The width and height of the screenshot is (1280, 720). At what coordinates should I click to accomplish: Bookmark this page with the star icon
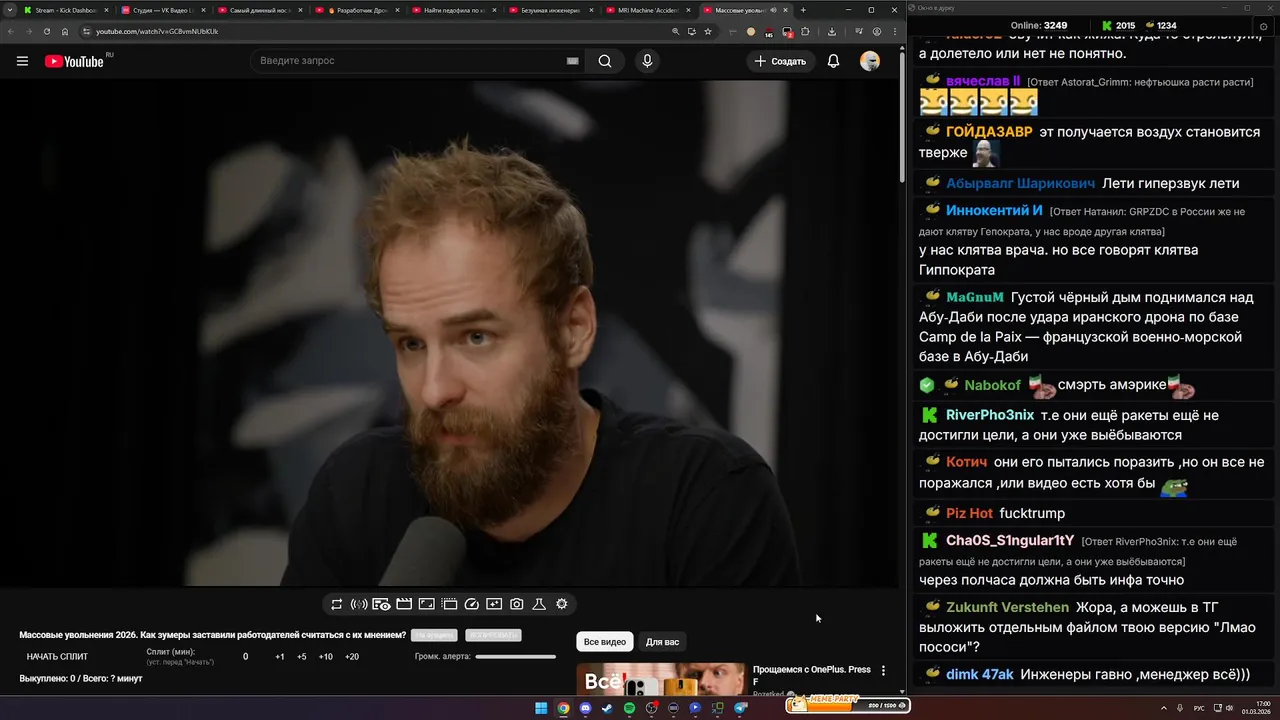pos(708,31)
